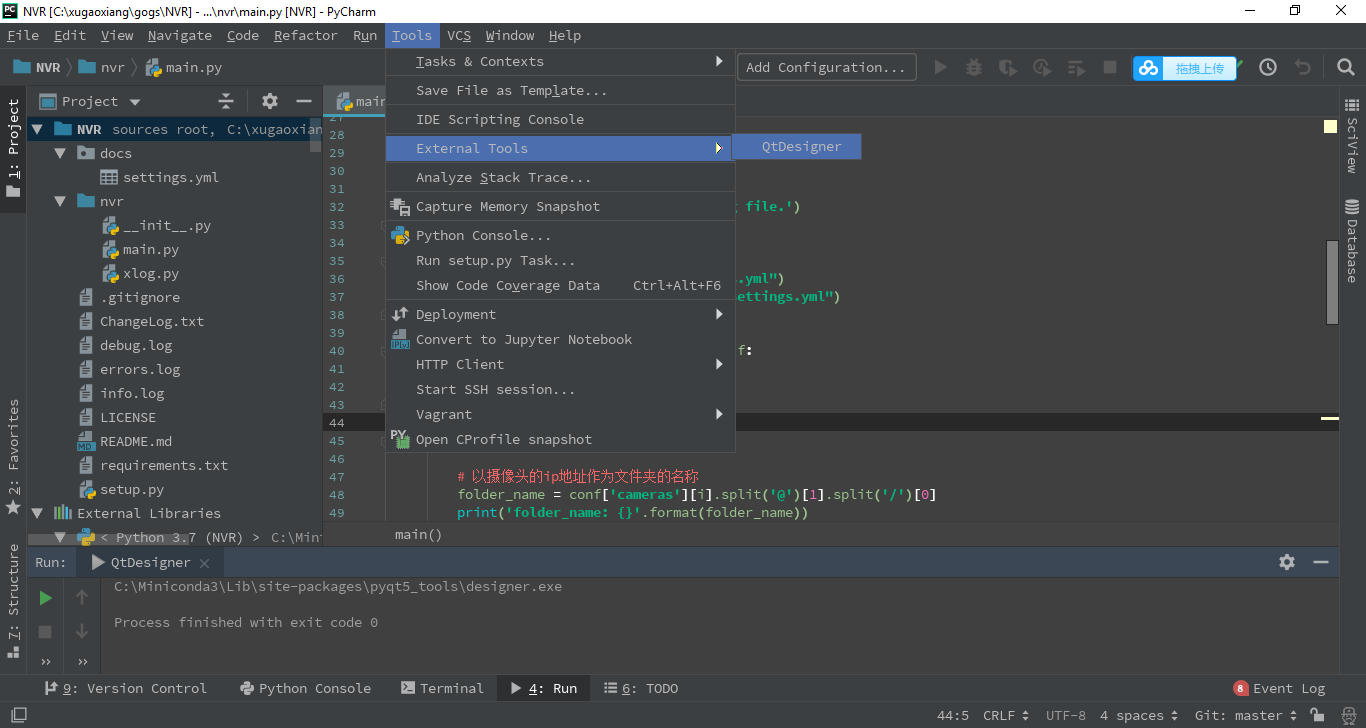1366x728 pixels.
Task: Click the 44:5 cursor position
Action: point(953,715)
